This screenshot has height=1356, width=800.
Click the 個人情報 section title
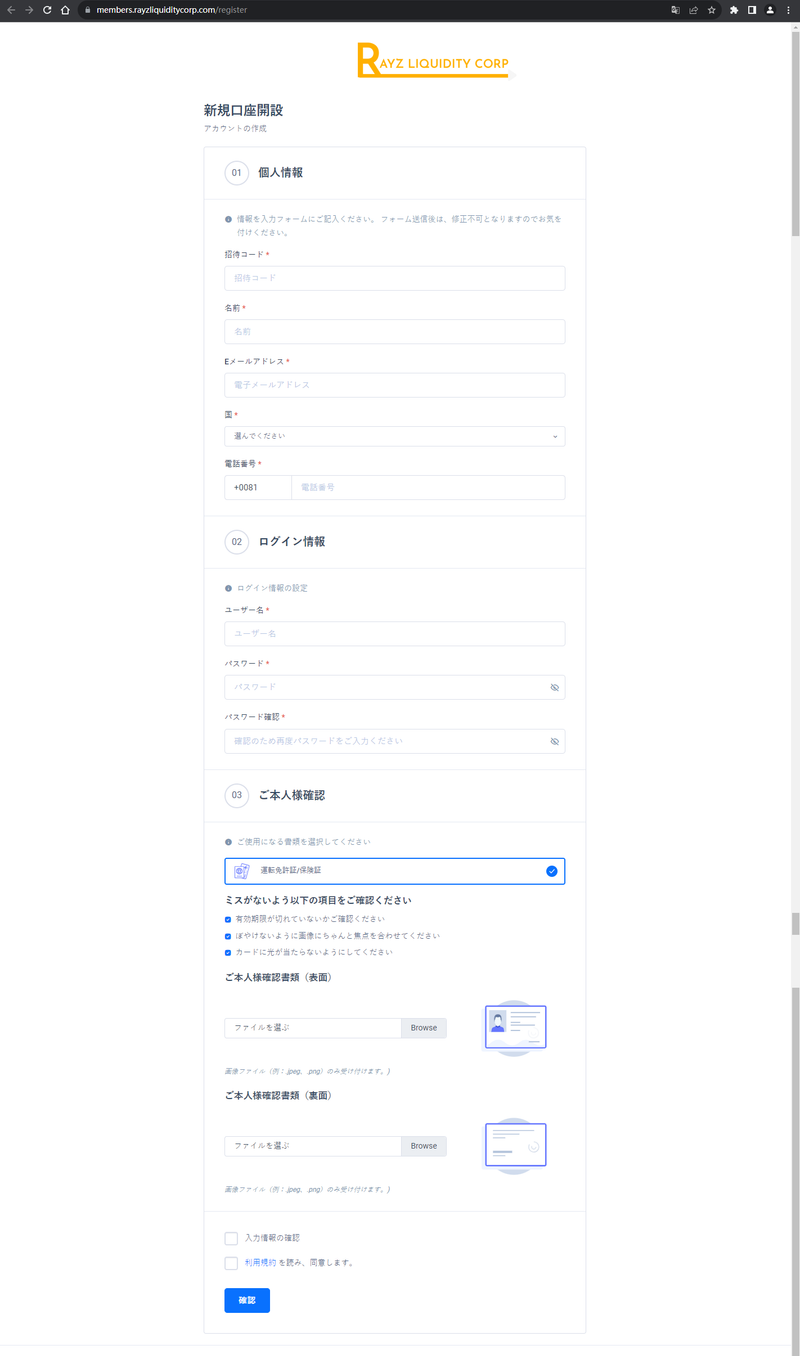pyautogui.click(x=280, y=173)
